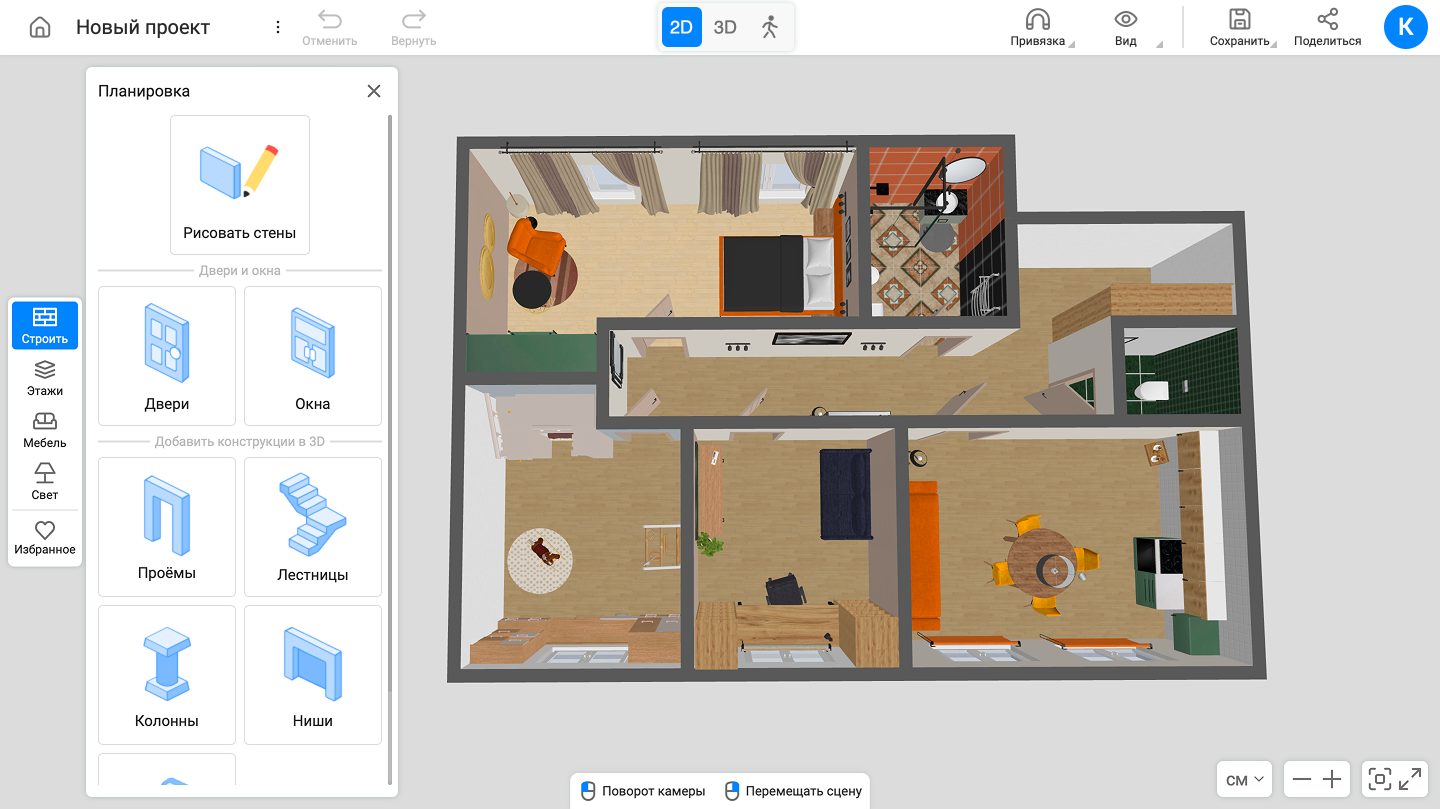Open project options three-dot menu

click(x=278, y=27)
